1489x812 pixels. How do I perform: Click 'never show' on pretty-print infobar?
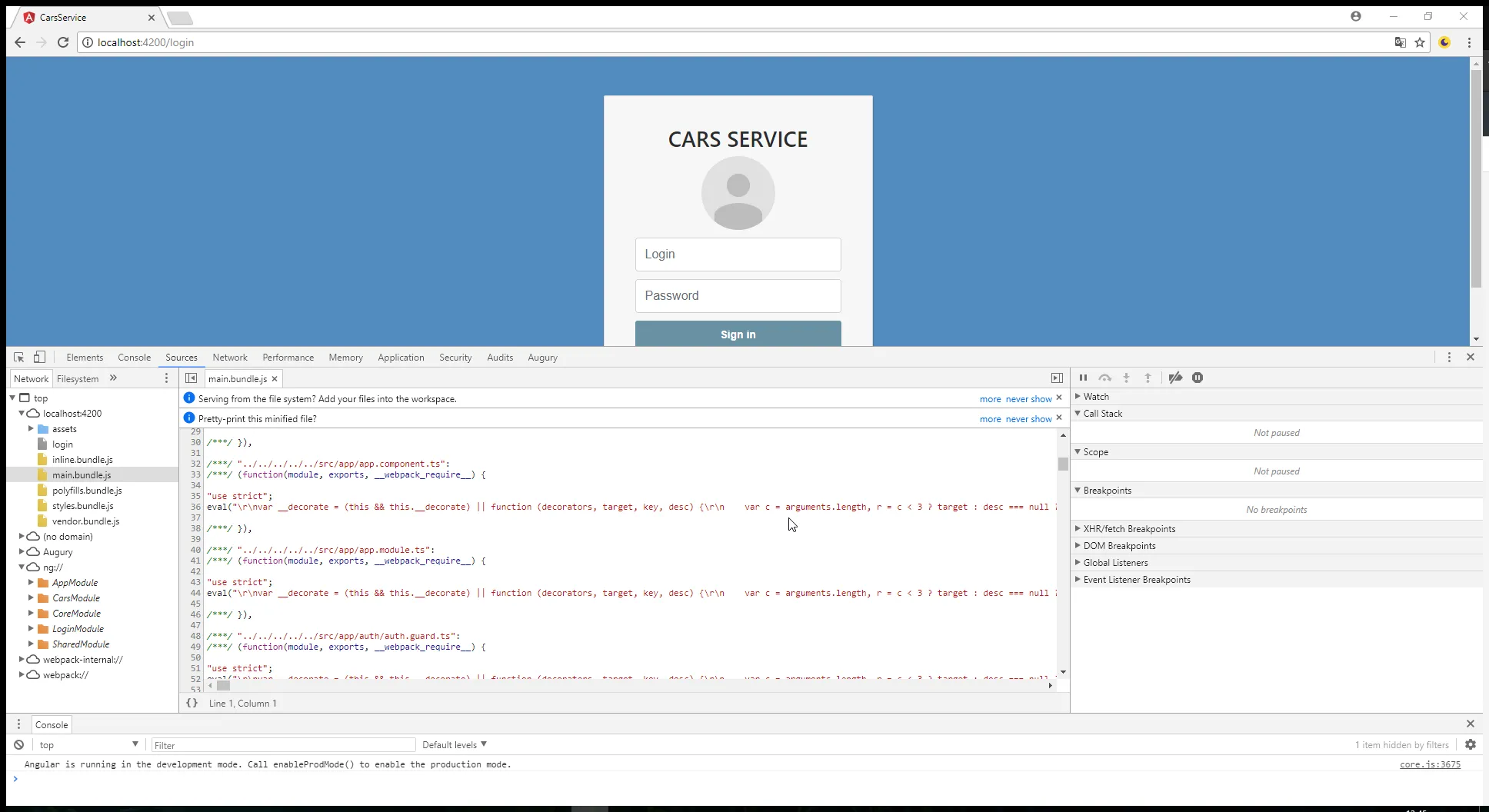[x=1028, y=419]
